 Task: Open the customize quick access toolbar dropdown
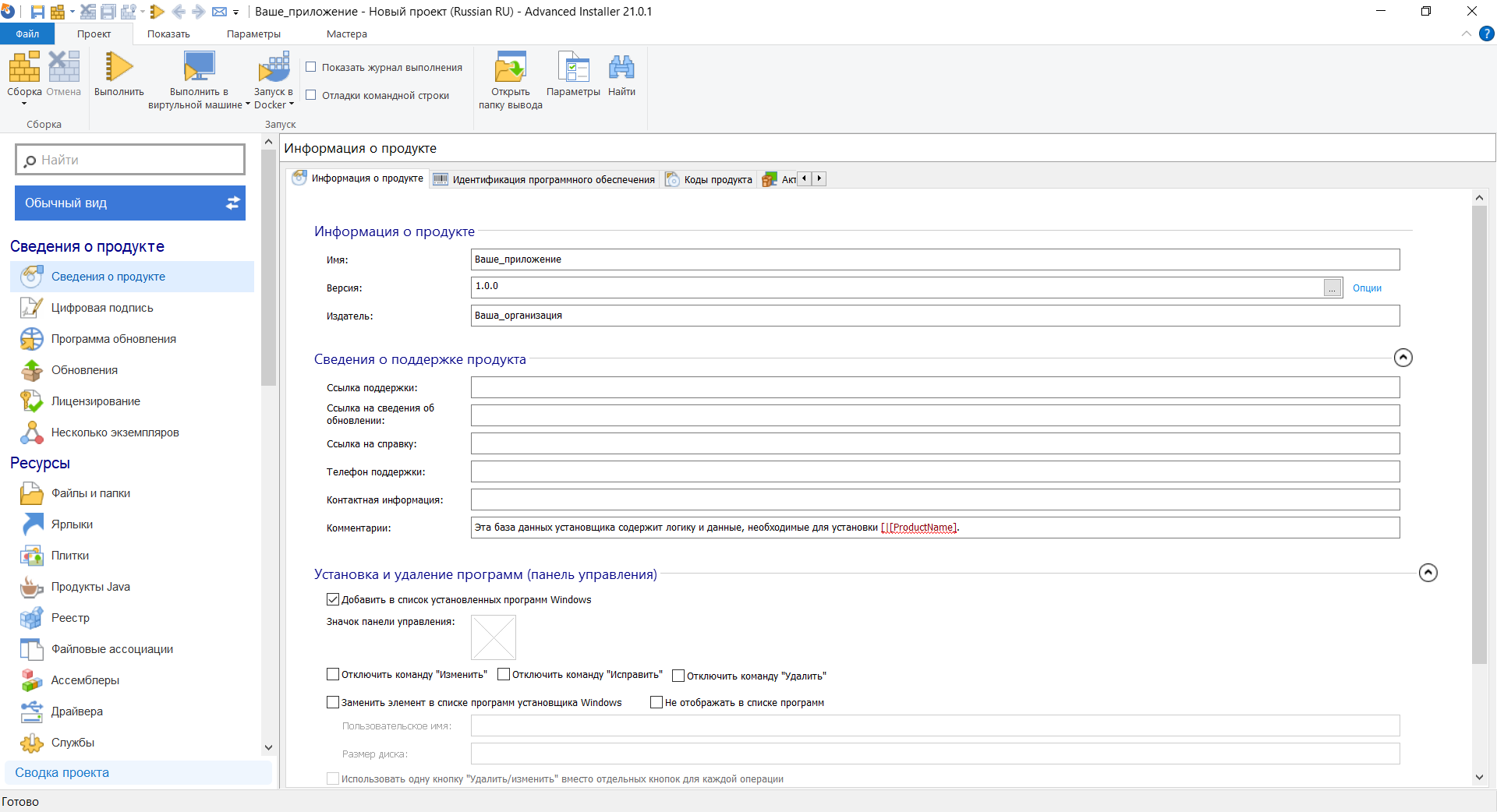(235, 12)
